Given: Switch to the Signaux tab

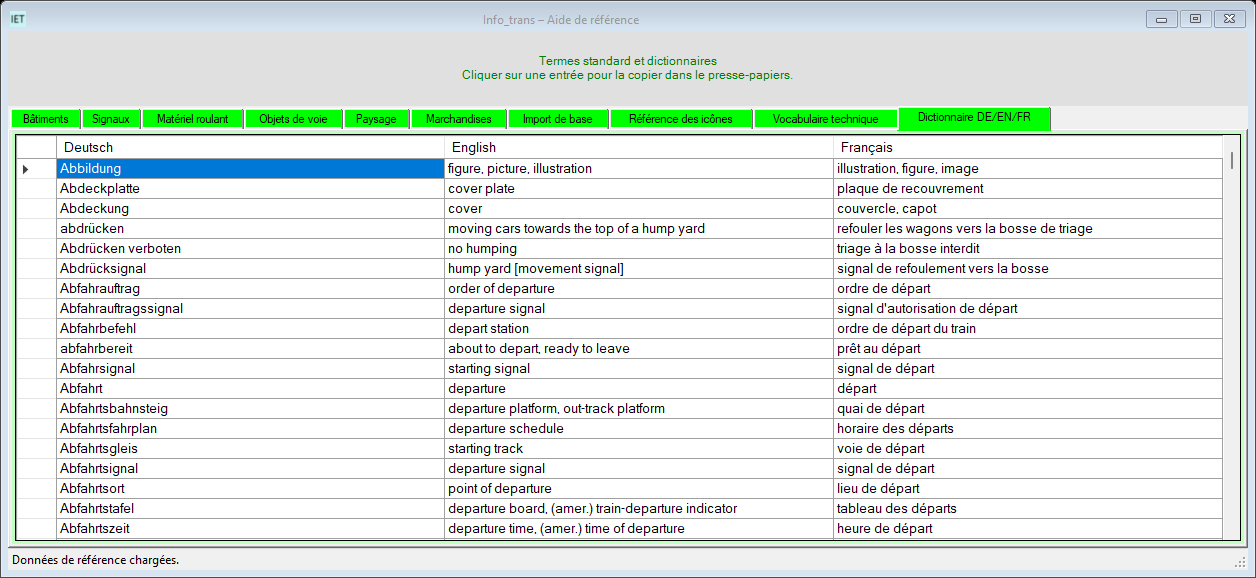Looking at the screenshot, I should pos(111,119).
